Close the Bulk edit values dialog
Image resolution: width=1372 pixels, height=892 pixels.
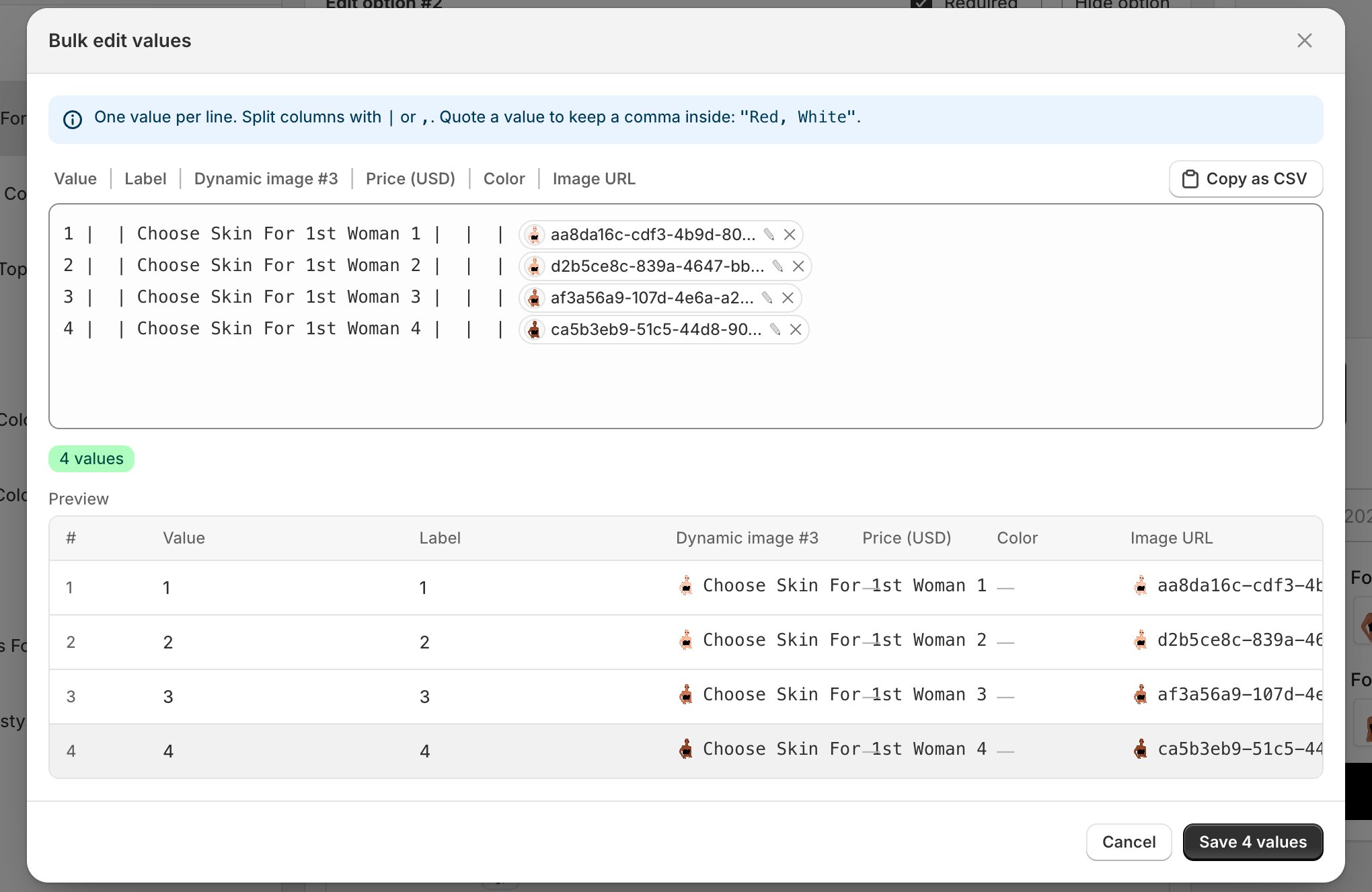(x=1304, y=40)
